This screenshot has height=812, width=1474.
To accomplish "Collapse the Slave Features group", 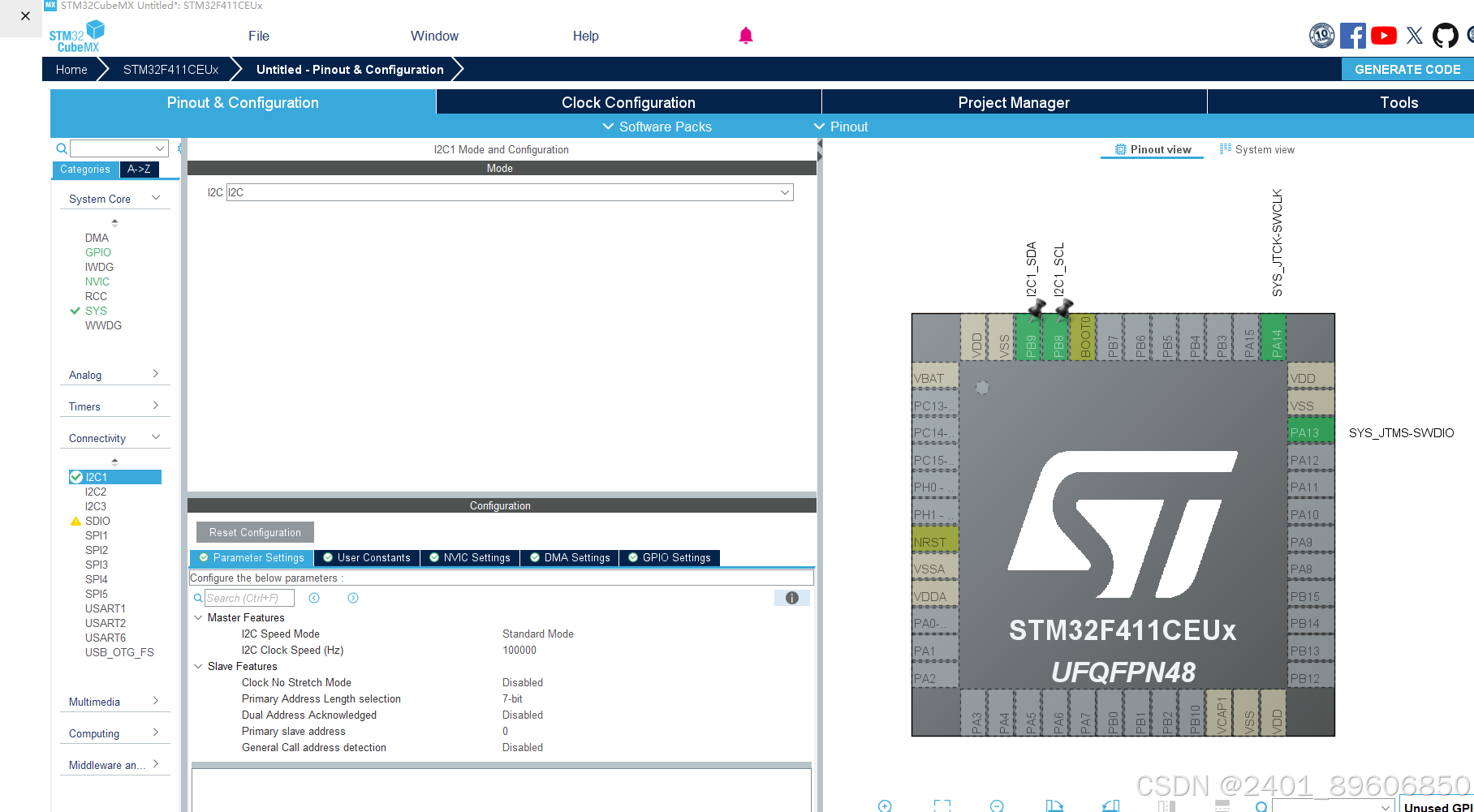I will (198, 666).
